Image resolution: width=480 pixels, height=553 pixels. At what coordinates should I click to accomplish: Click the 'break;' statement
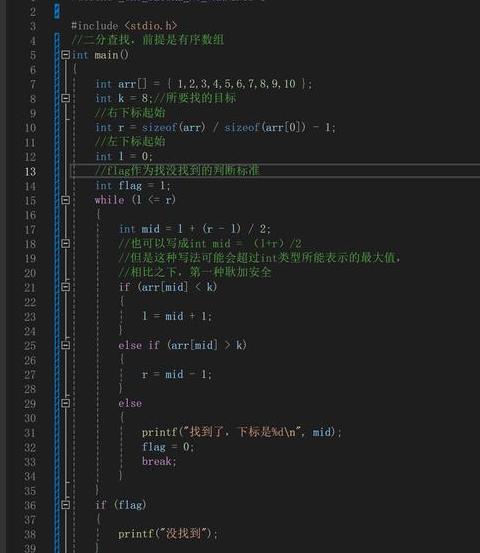[x=159, y=461]
